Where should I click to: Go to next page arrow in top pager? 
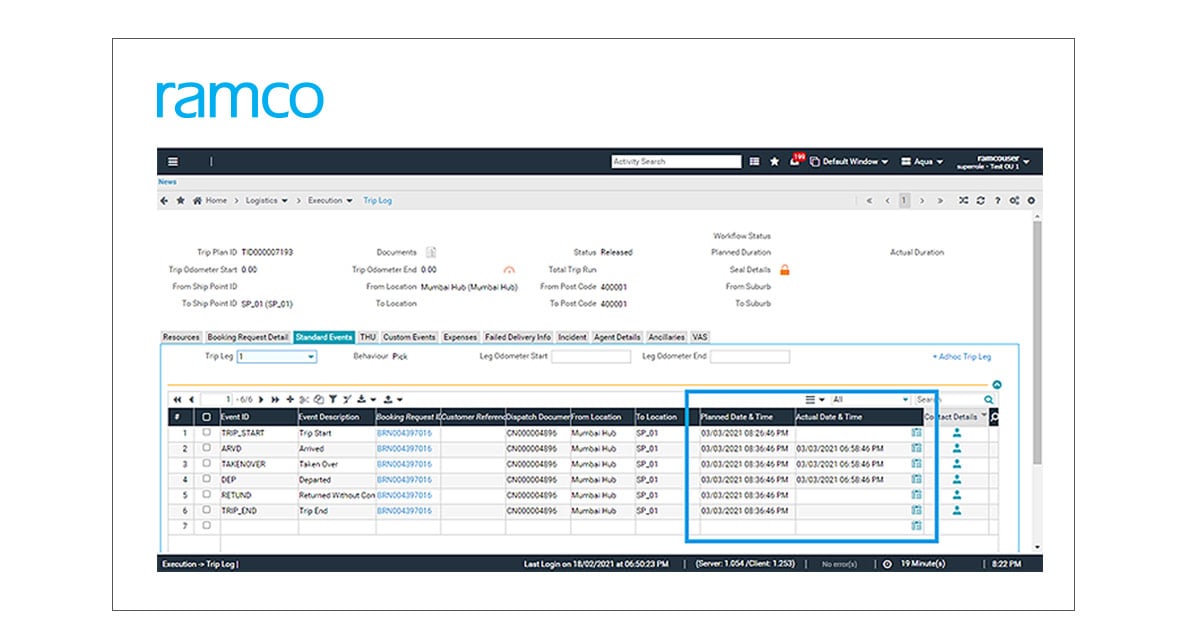point(922,200)
